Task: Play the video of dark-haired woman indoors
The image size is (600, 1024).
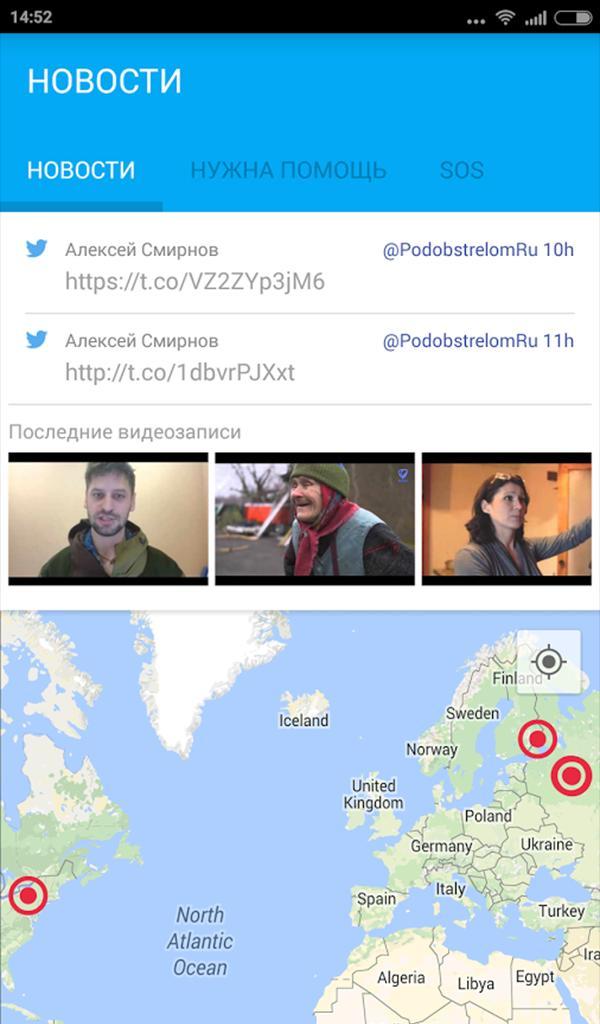Action: coord(507,519)
